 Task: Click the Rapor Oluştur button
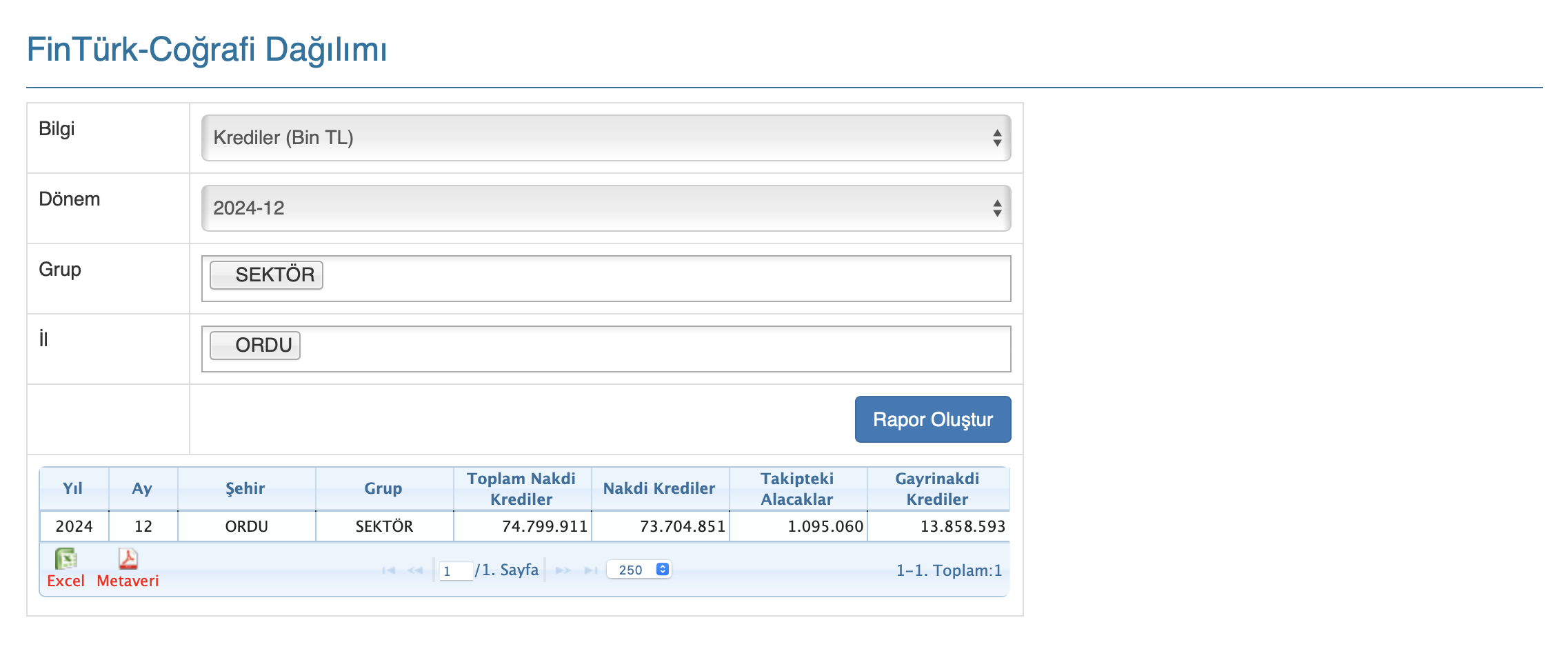click(x=932, y=419)
